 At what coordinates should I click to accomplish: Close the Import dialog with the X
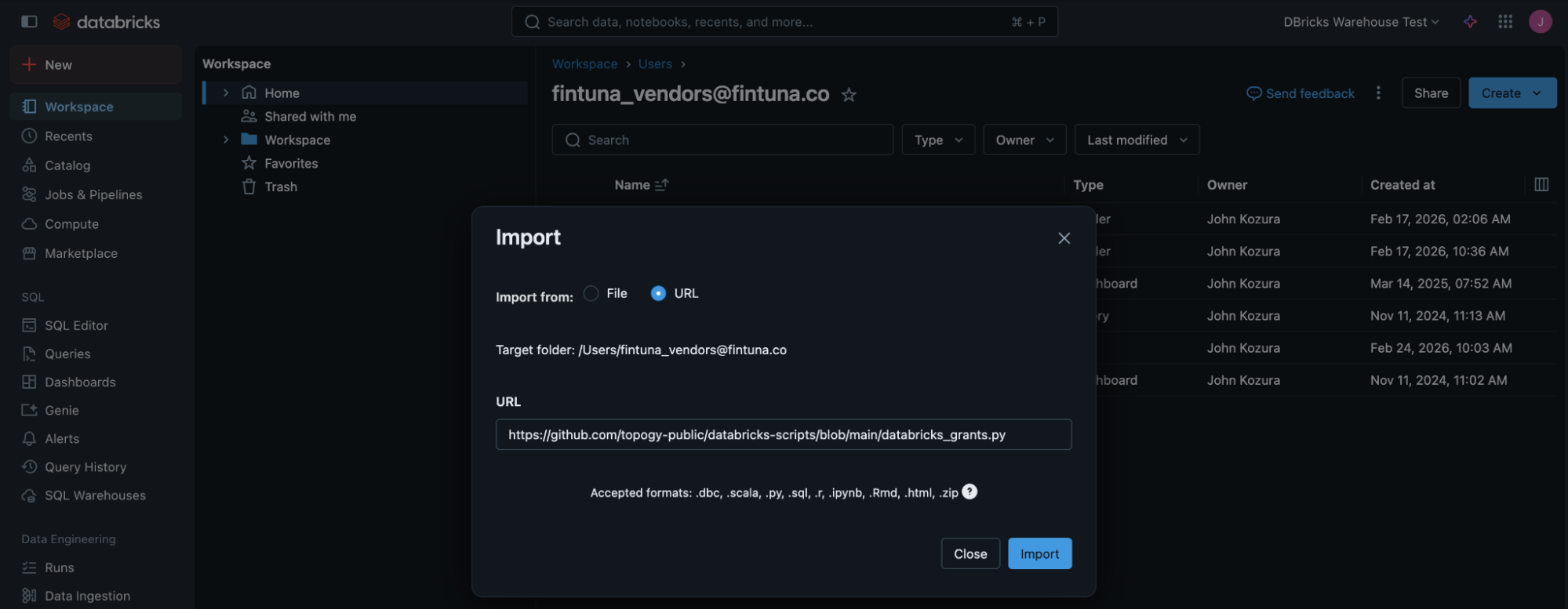[x=1064, y=238]
